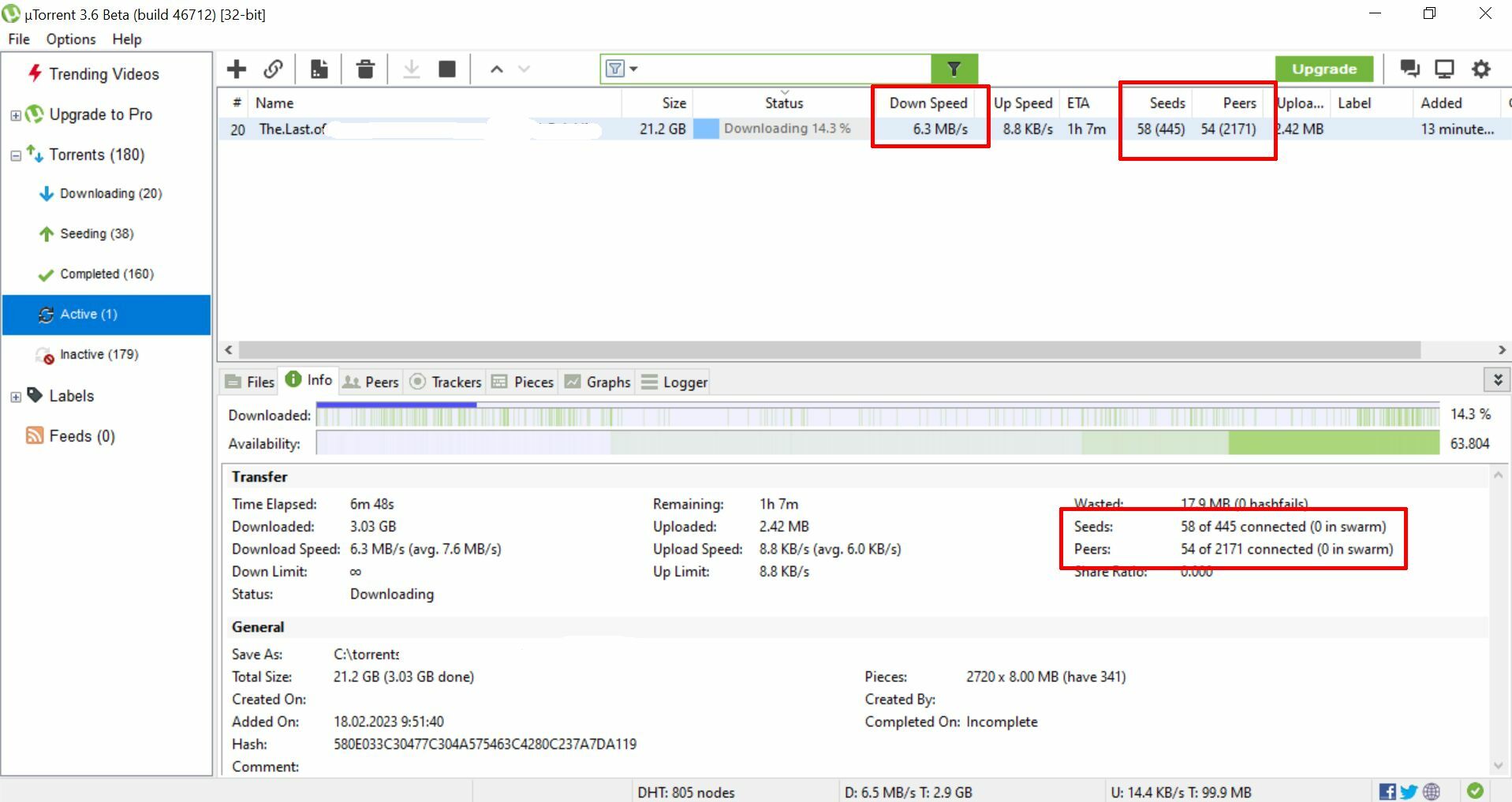
Task: Click the globe icon in the status bar
Action: [1432, 791]
